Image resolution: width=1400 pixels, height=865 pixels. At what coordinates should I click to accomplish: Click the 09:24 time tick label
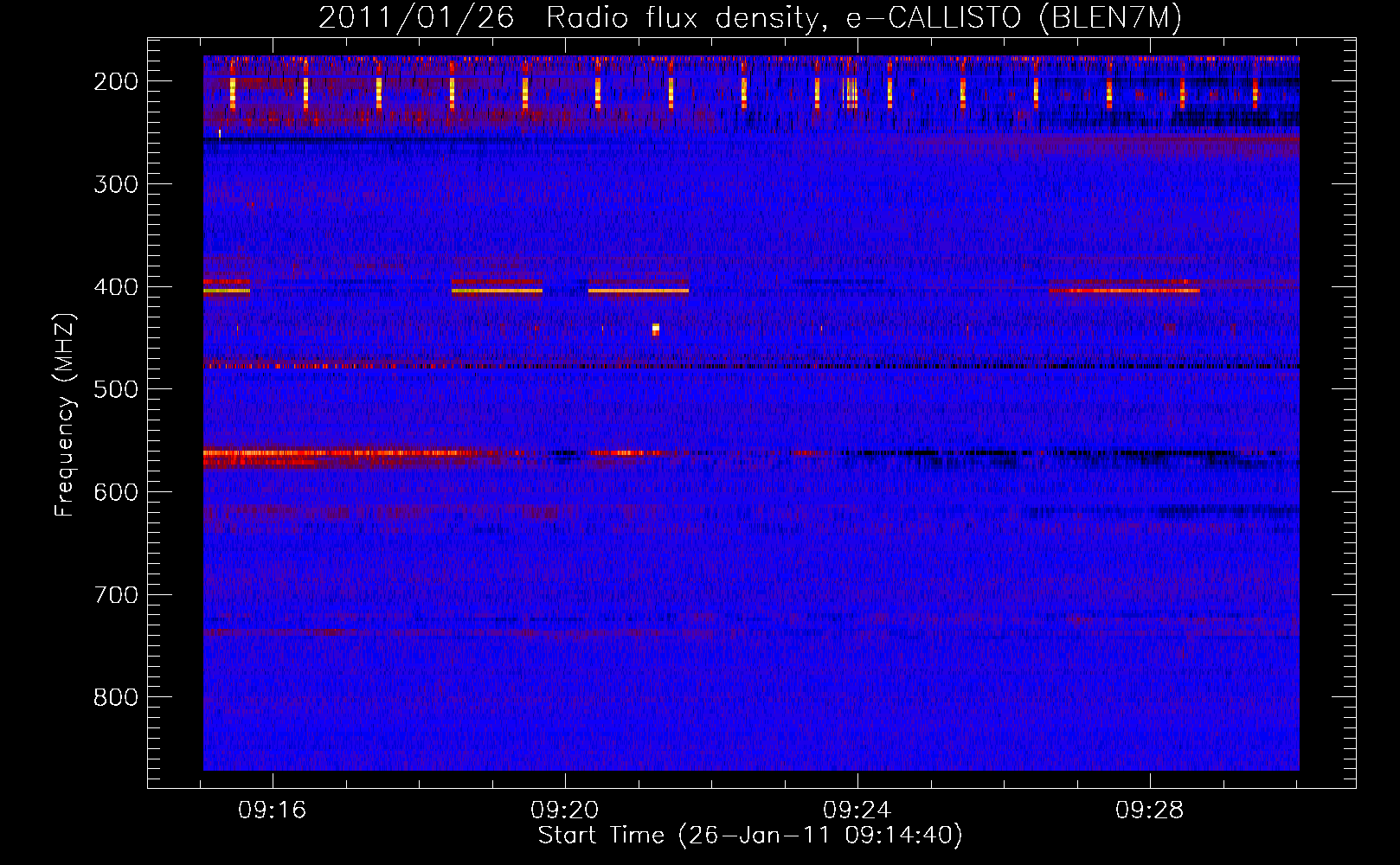(x=857, y=811)
